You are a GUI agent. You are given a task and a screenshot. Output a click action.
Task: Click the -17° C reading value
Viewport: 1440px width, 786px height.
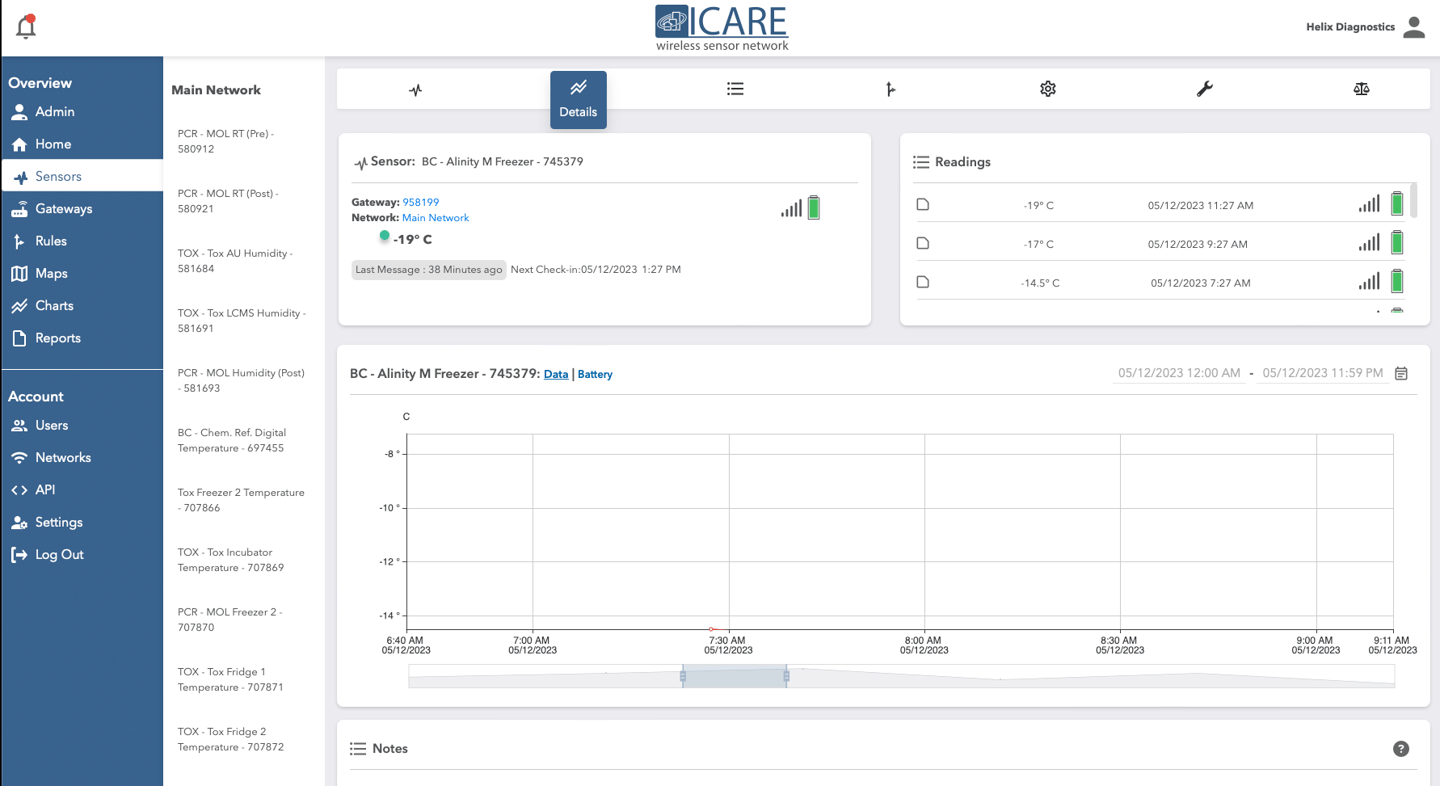[1038, 244]
